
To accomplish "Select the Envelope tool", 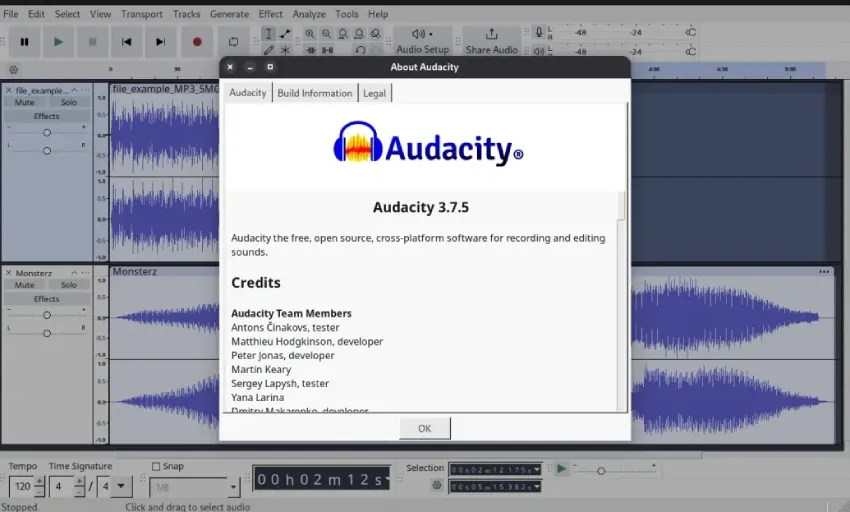I will point(285,34).
